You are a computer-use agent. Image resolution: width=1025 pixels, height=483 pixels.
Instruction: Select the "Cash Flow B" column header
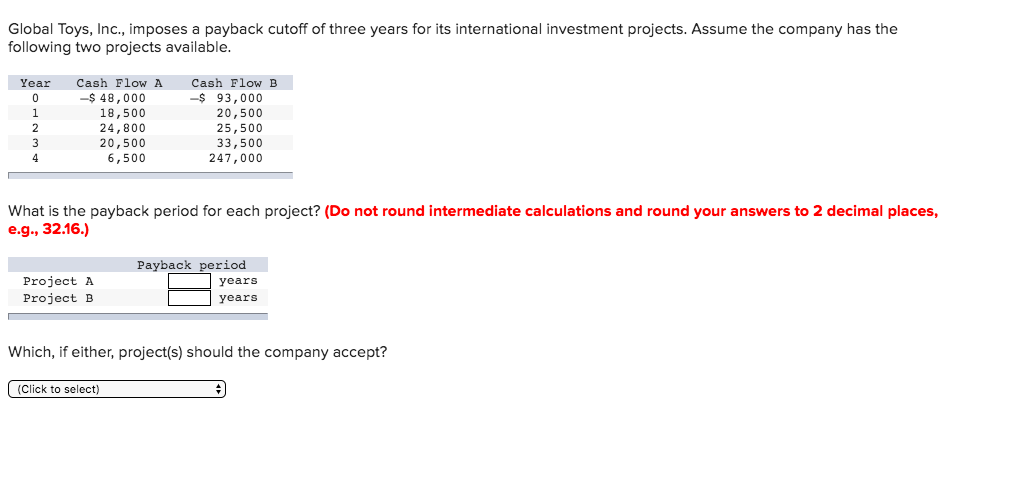pos(234,83)
